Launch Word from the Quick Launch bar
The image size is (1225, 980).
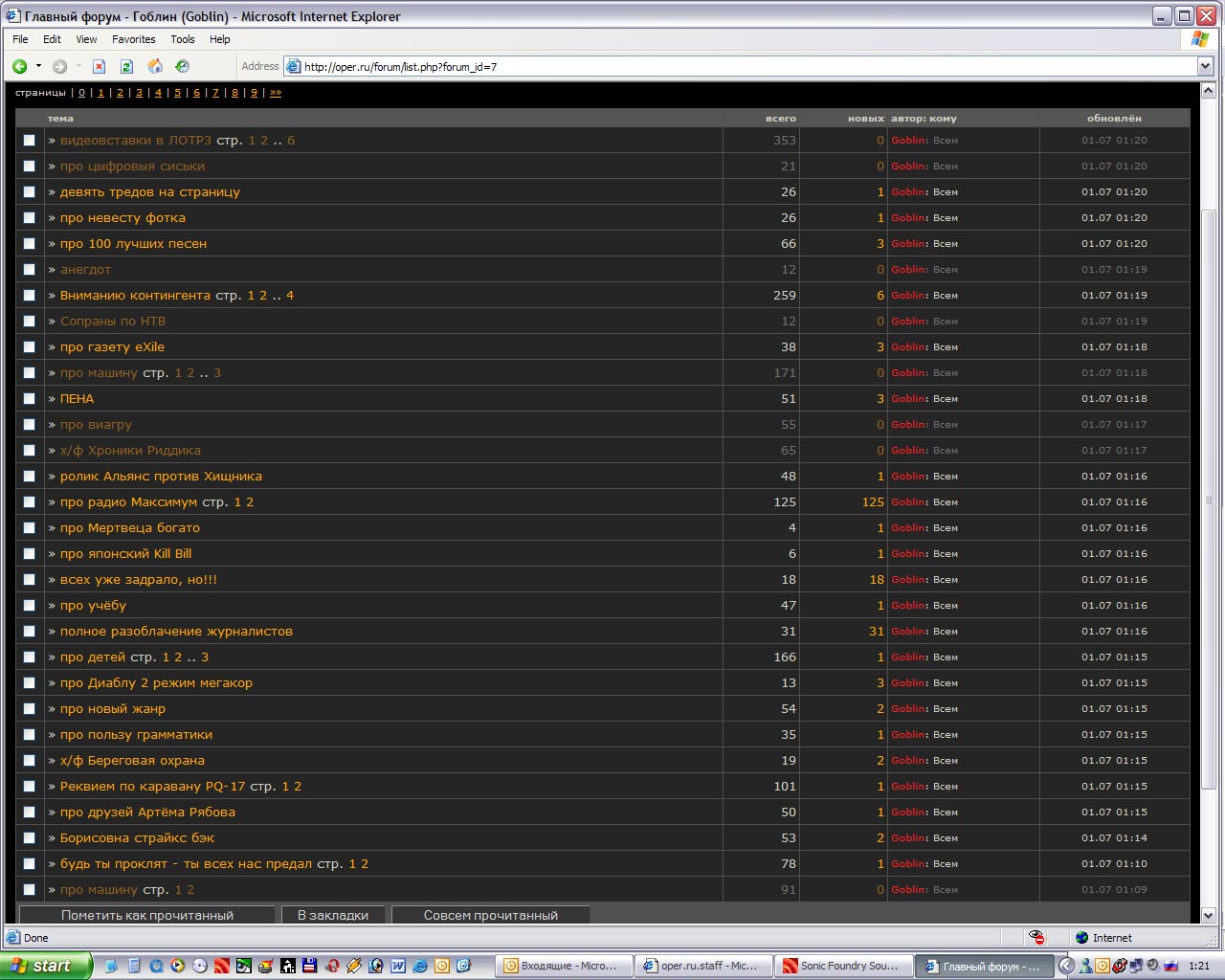[x=397, y=966]
